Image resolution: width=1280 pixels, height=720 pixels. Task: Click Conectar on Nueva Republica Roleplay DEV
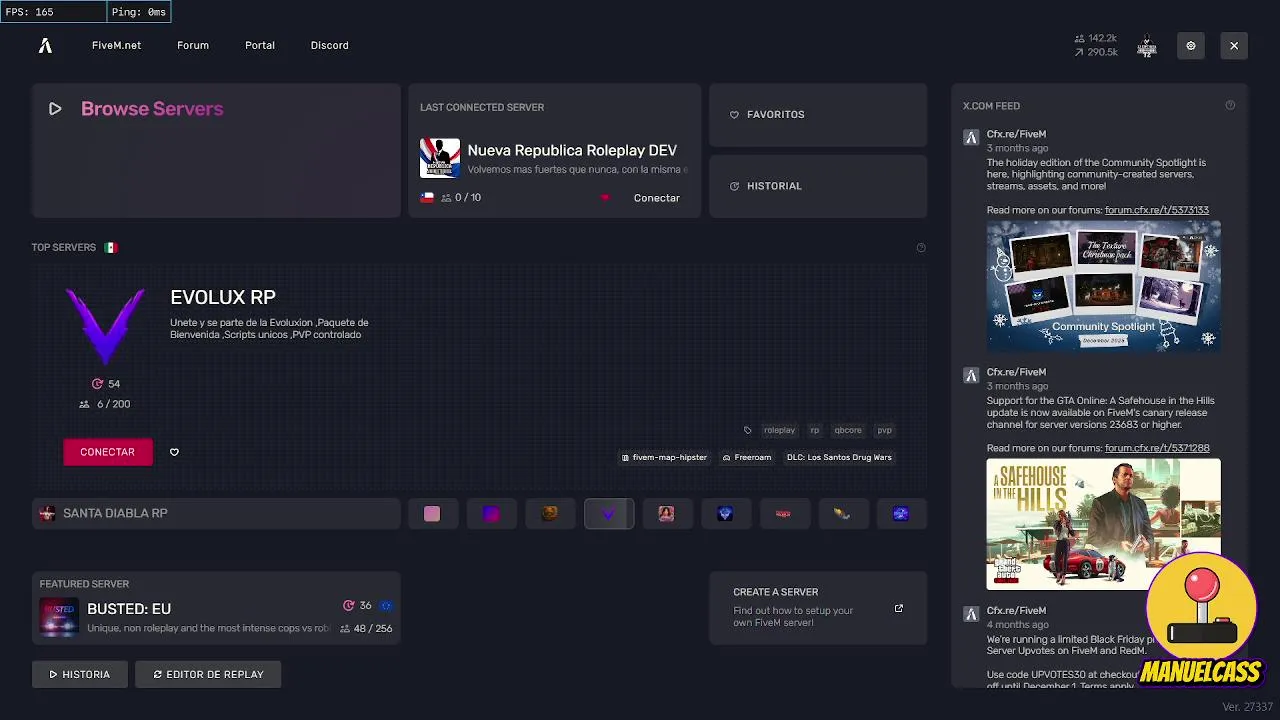tap(657, 198)
